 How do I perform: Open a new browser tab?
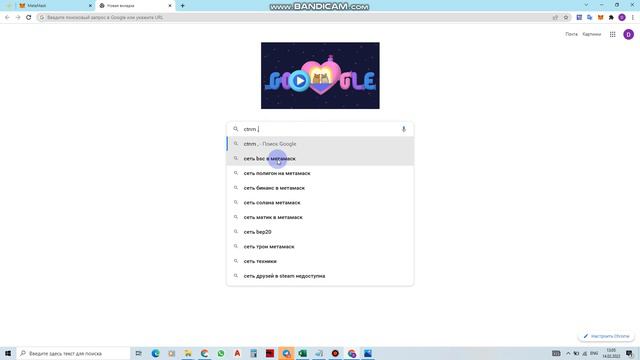[182, 6]
